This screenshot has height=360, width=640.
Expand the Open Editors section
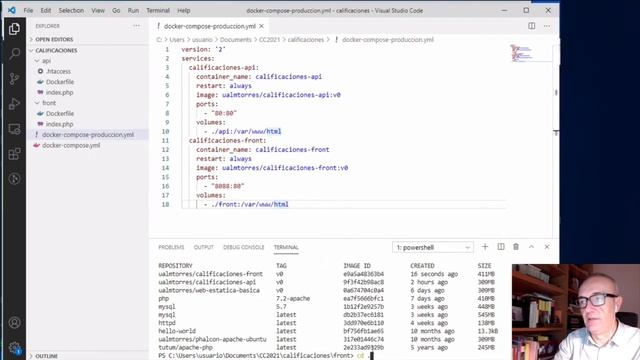[x=54, y=40]
